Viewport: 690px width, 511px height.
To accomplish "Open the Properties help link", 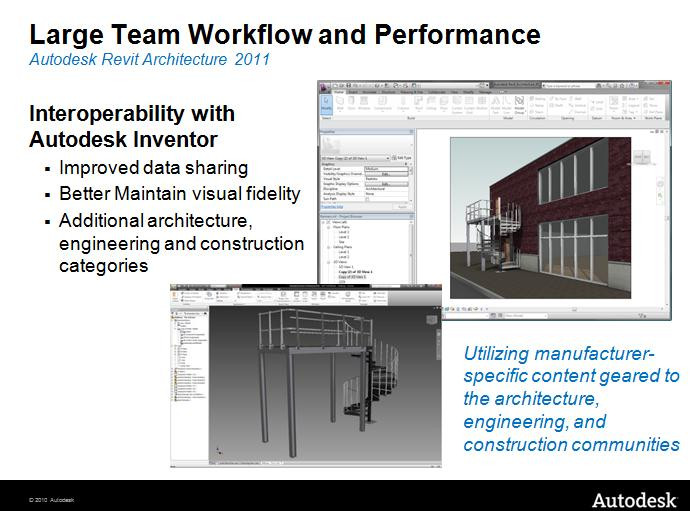I will 332,207.
